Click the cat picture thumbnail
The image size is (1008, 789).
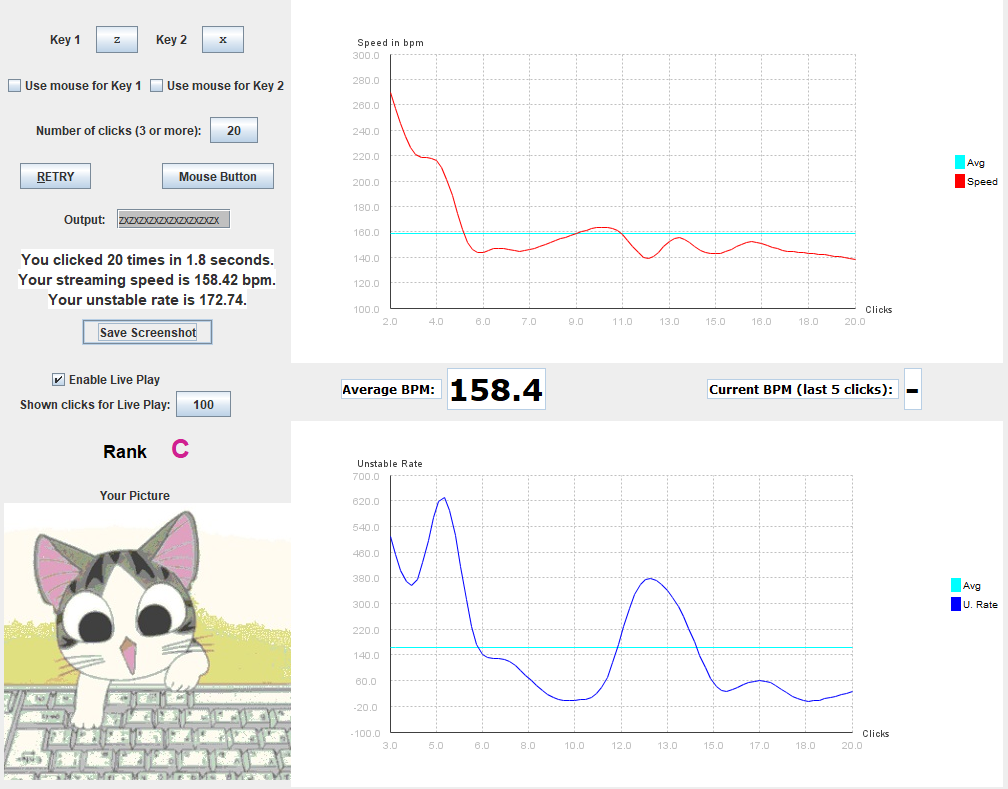click(147, 641)
